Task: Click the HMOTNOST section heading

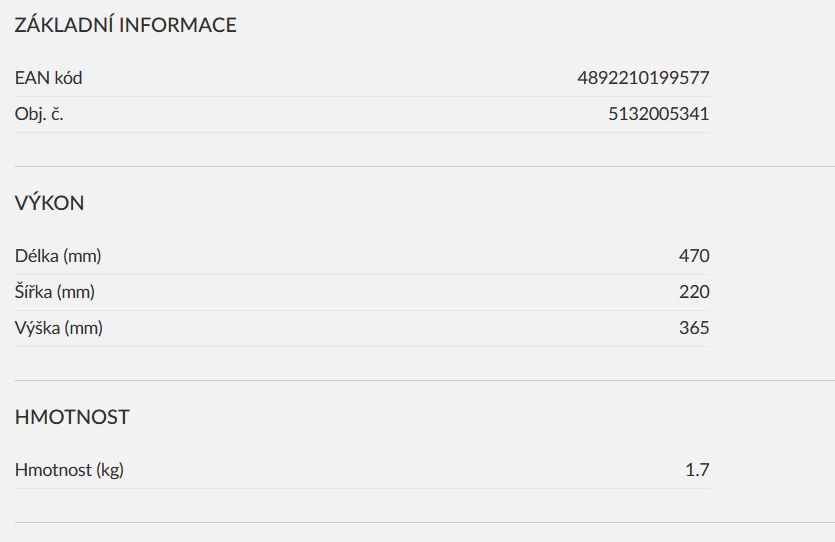Action: (72, 417)
